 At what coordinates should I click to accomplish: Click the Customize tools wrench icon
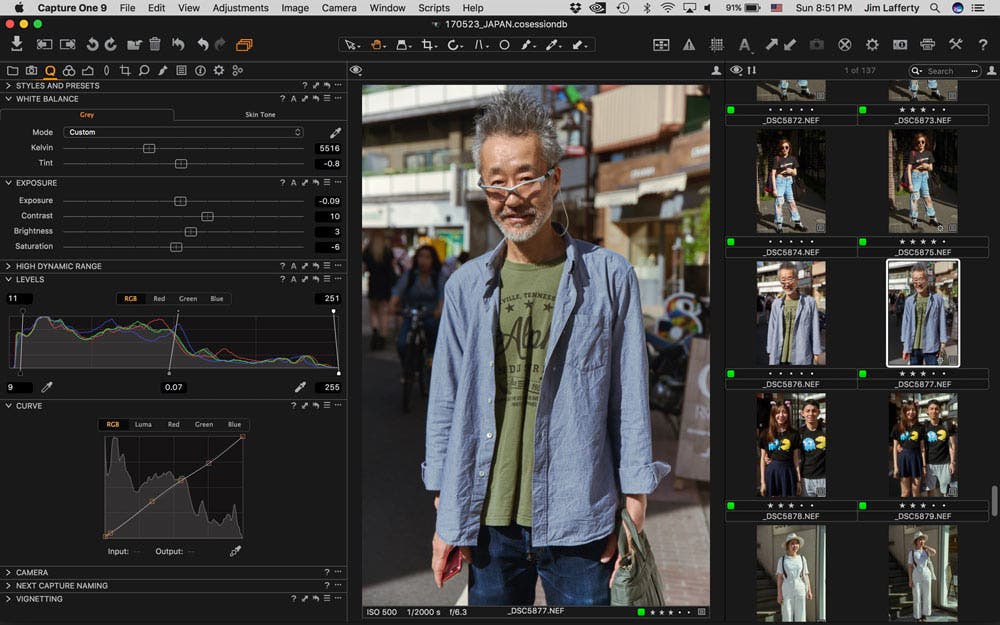tap(955, 45)
